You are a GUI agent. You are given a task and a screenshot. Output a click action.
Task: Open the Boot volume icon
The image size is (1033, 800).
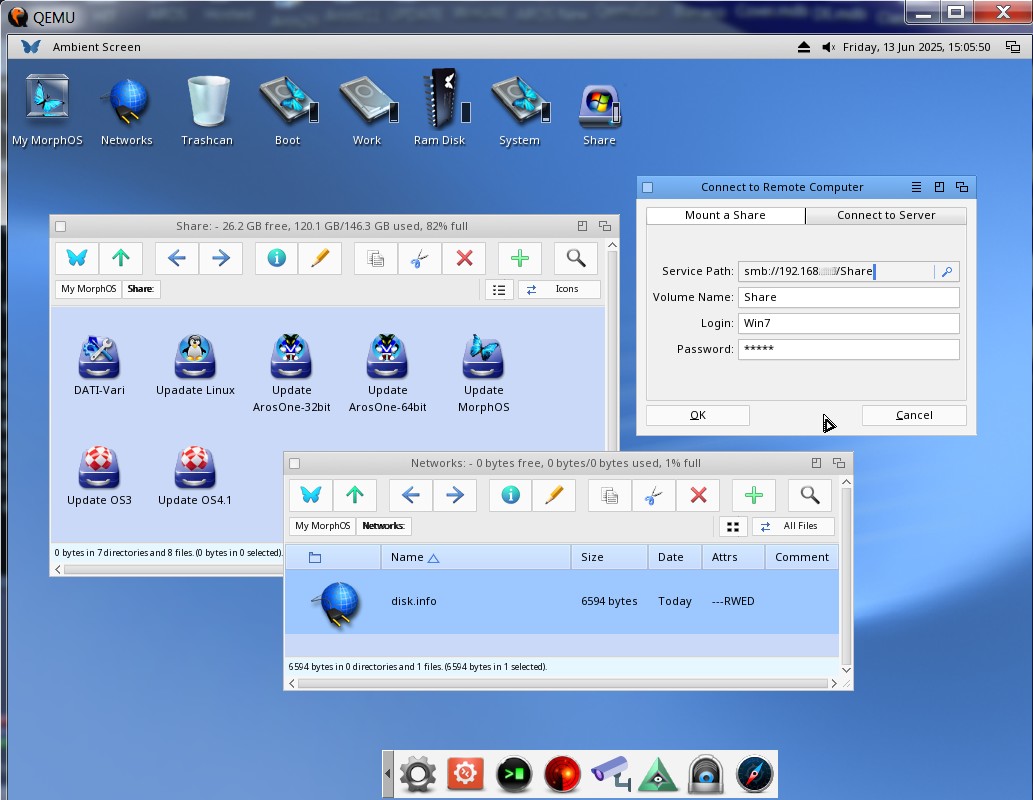point(288,109)
